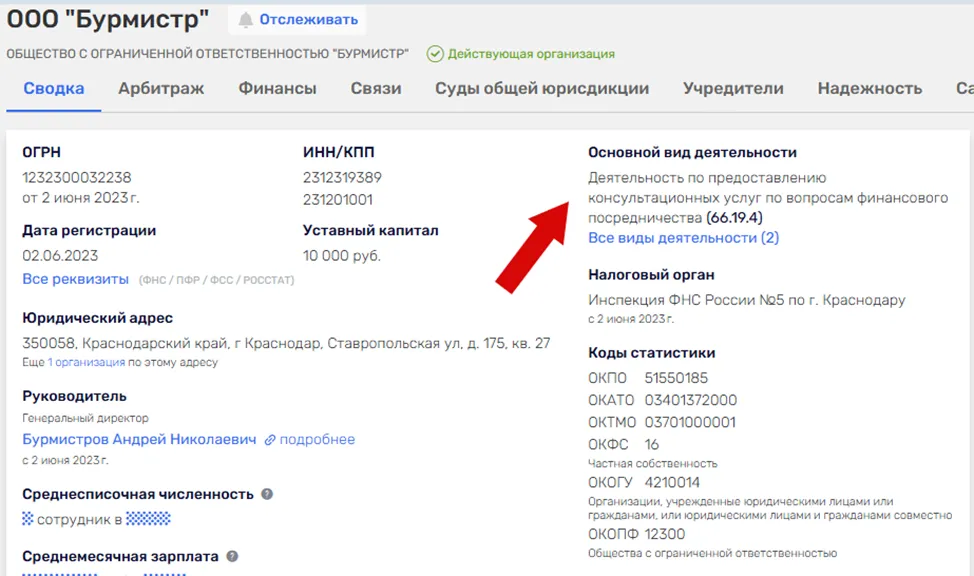Go to Суды общей юрисдикции tab

tap(542, 88)
